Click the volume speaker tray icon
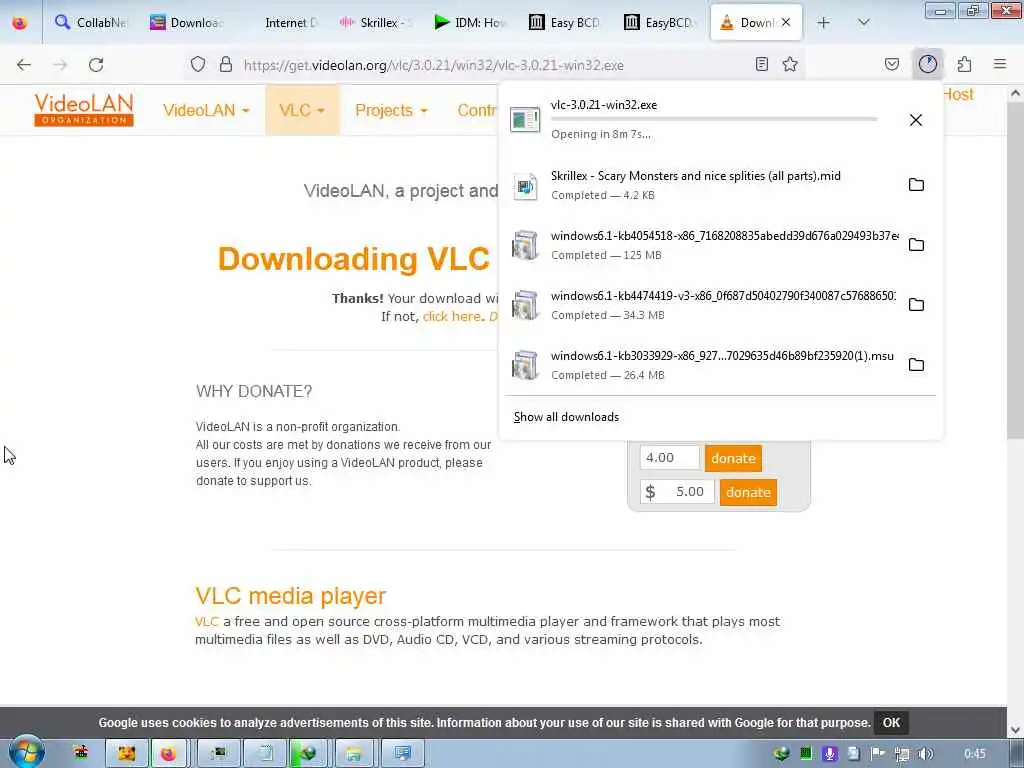The image size is (1024, 768). pyautogui.click(x=925, y=754)
